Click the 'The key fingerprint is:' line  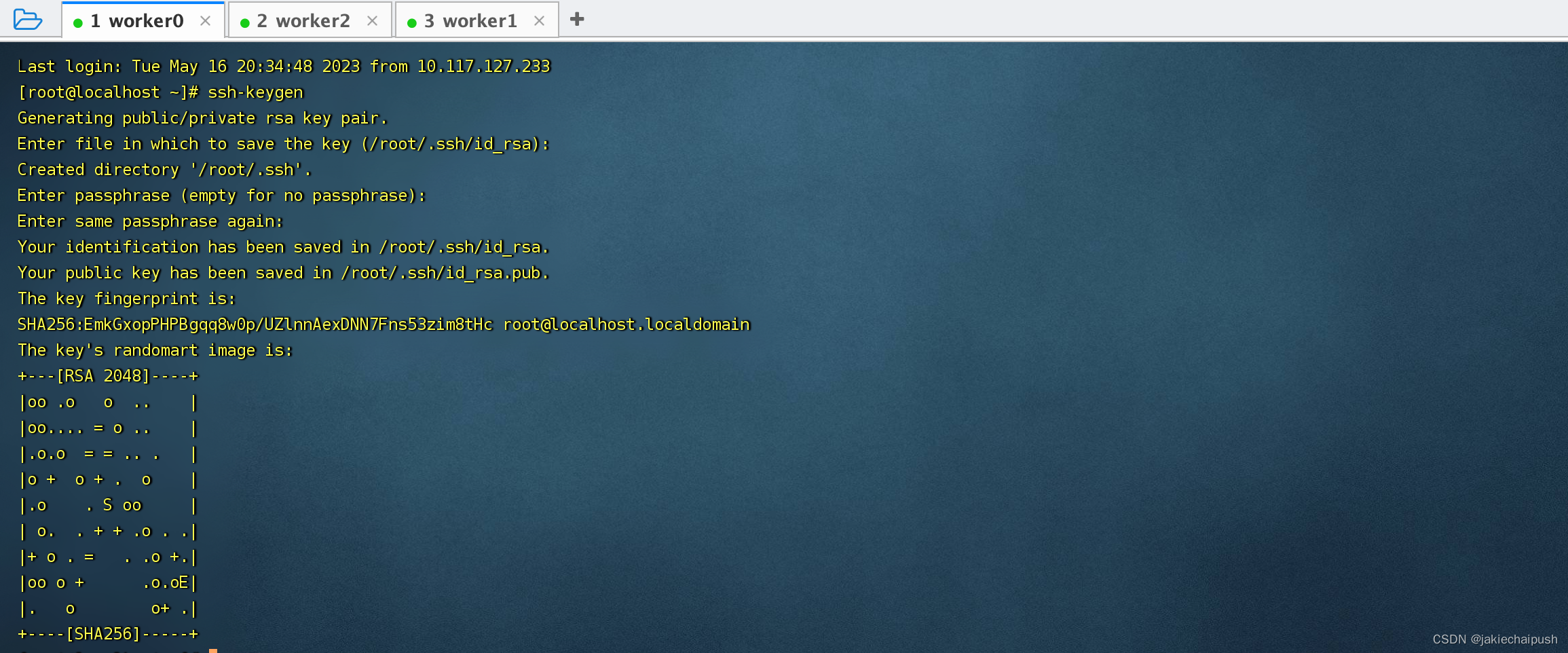pyautogui.click(x=126, y=299)
